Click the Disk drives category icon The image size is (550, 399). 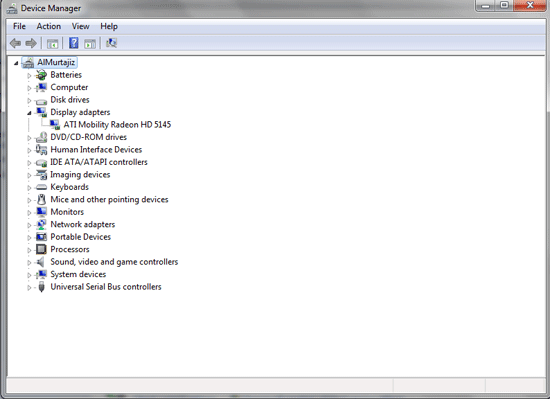tap(41, 101)
